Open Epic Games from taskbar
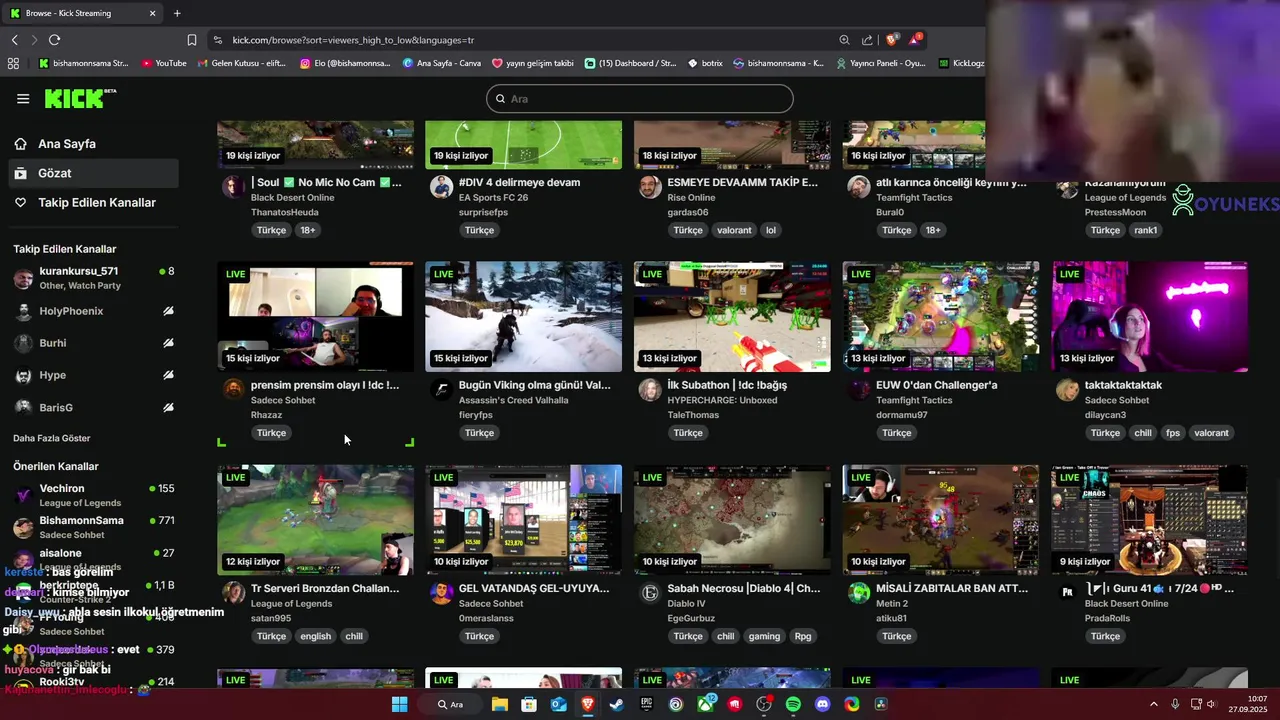Screen dimensions: 1280x720 coord(646,704)
